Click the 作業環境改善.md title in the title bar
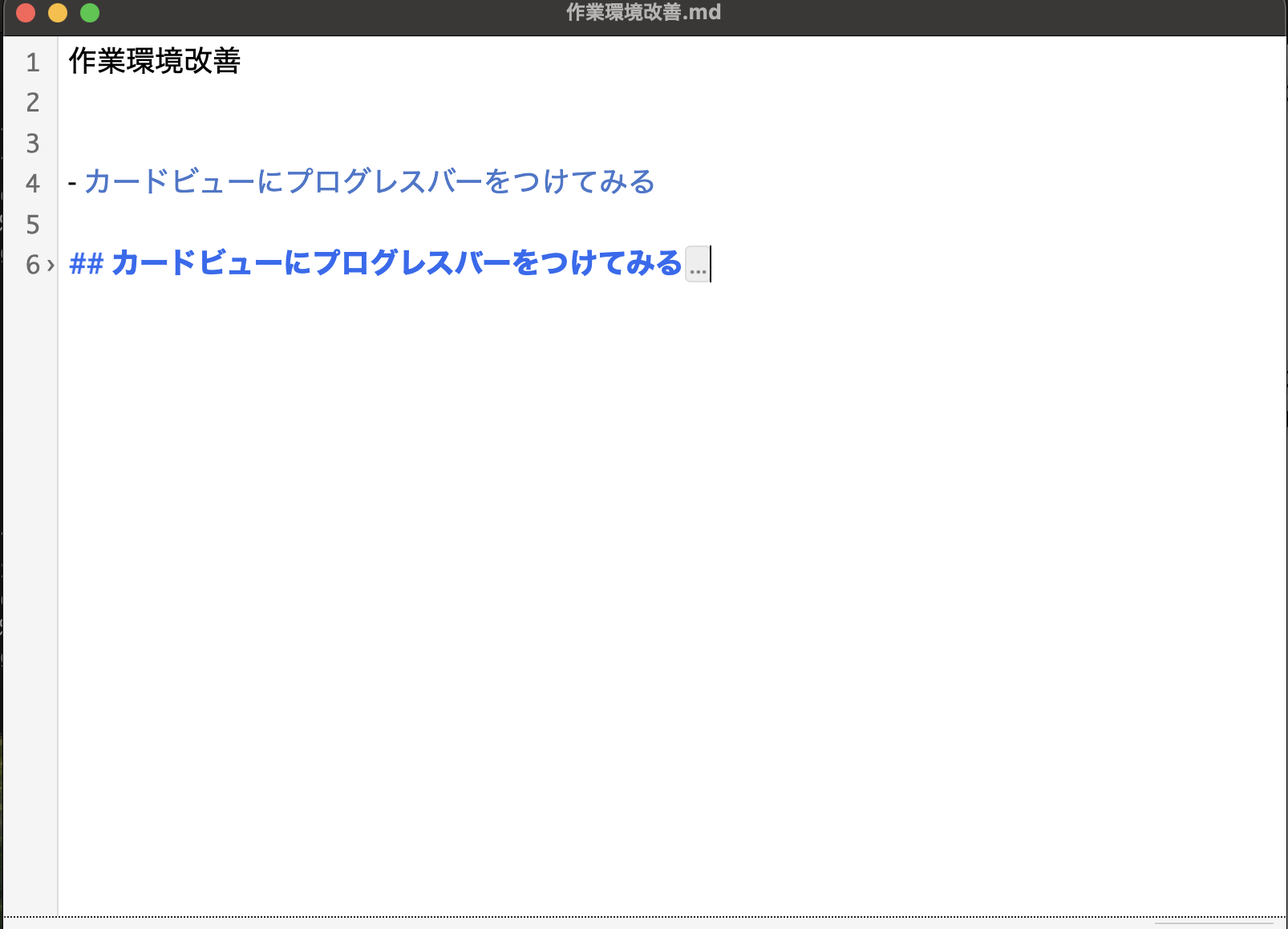Image resolution: width=1288 pixels, height=929 pixels. pos(642,12)
